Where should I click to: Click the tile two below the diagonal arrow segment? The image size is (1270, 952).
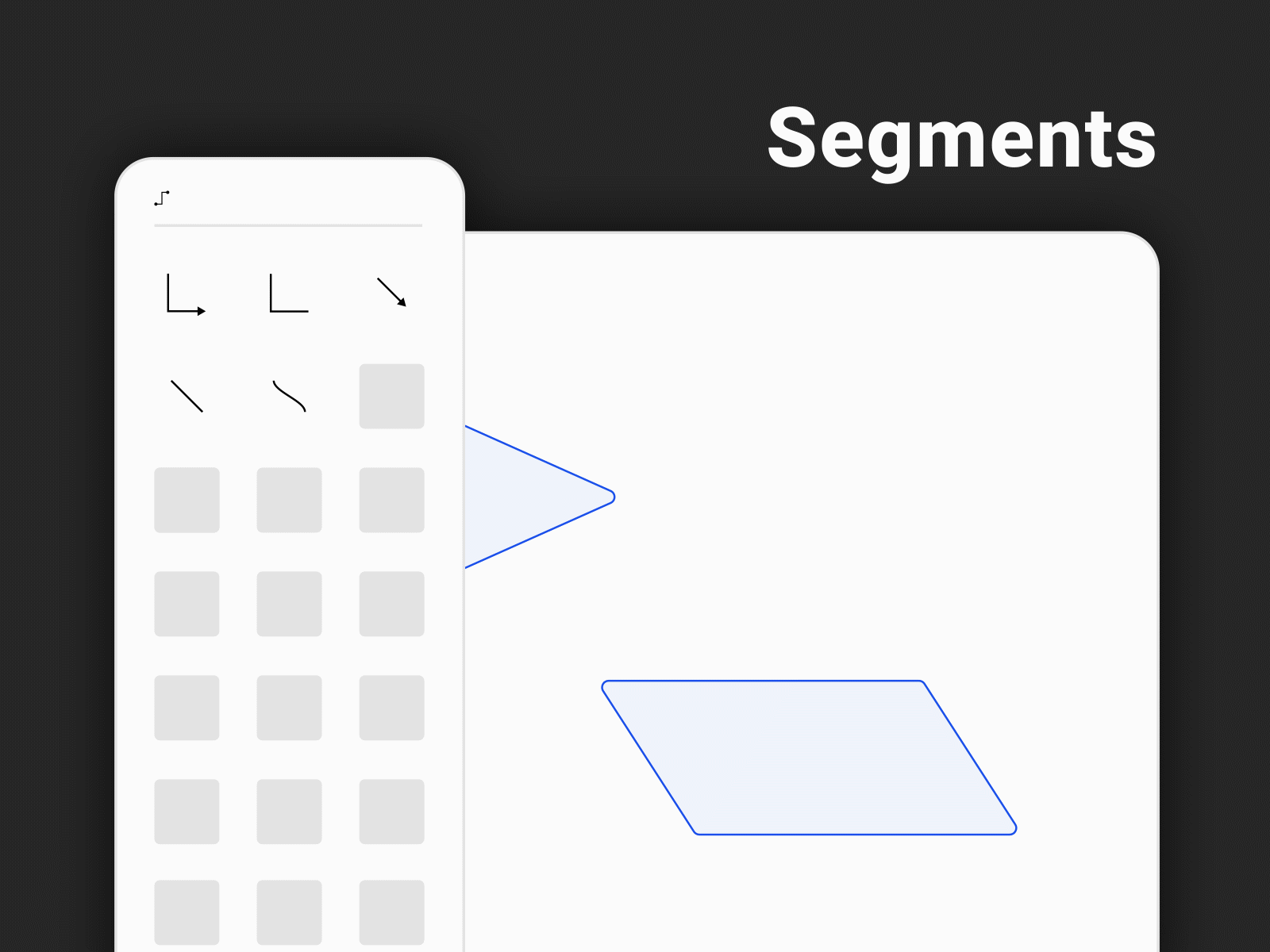click(x=391, y=500)
